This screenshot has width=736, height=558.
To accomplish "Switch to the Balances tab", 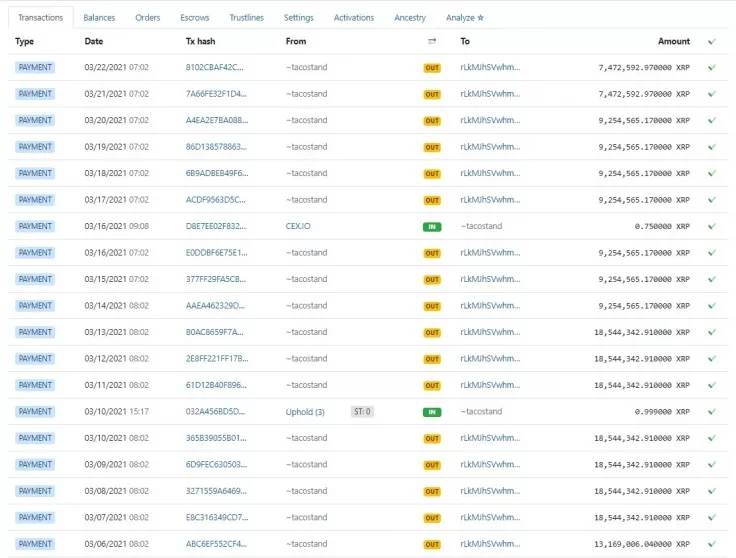I will (99, 18).
